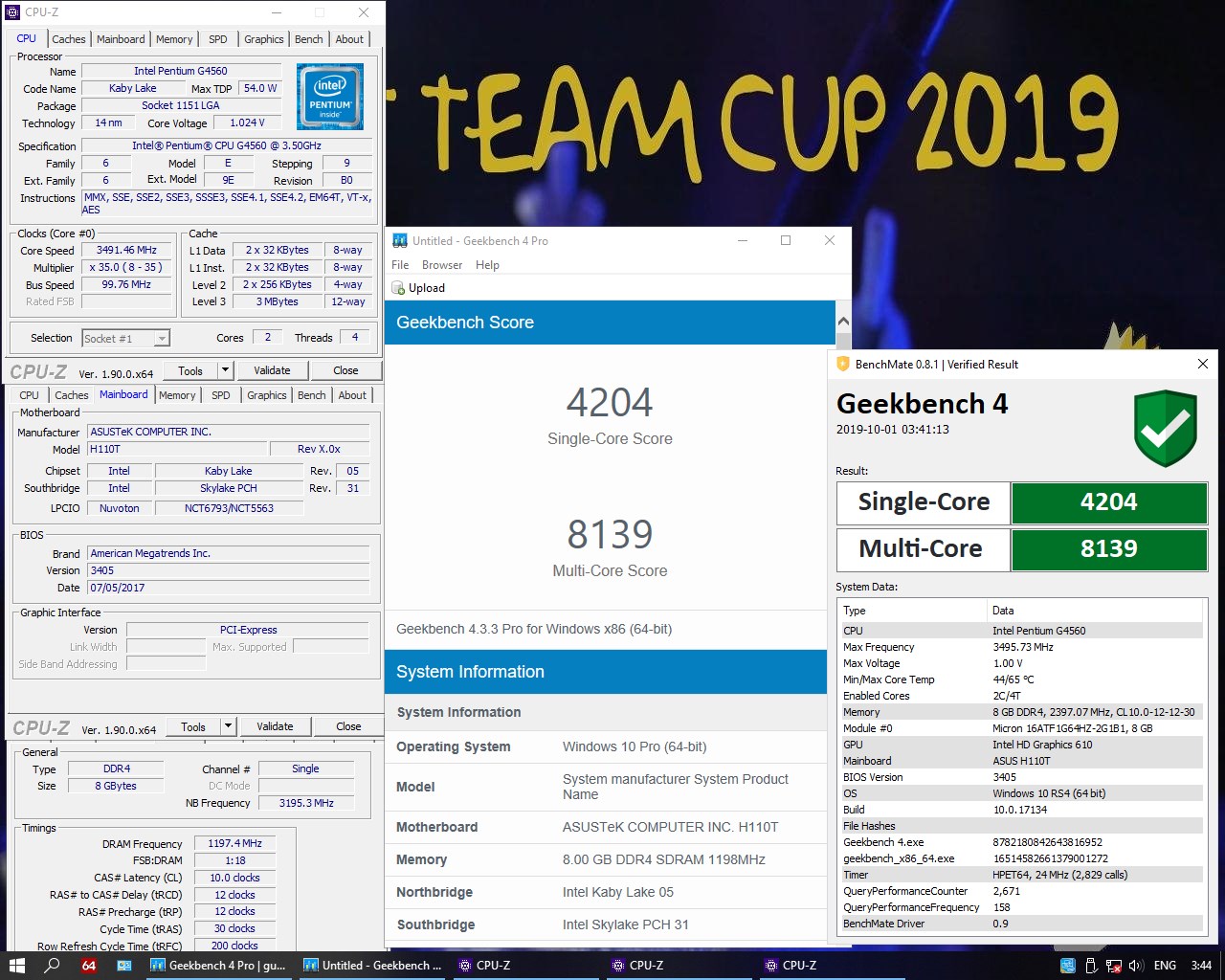Click Close button in CPU-Z processor window
Image resolution: width=1225 pixels, height=980 pixels.
345,370
